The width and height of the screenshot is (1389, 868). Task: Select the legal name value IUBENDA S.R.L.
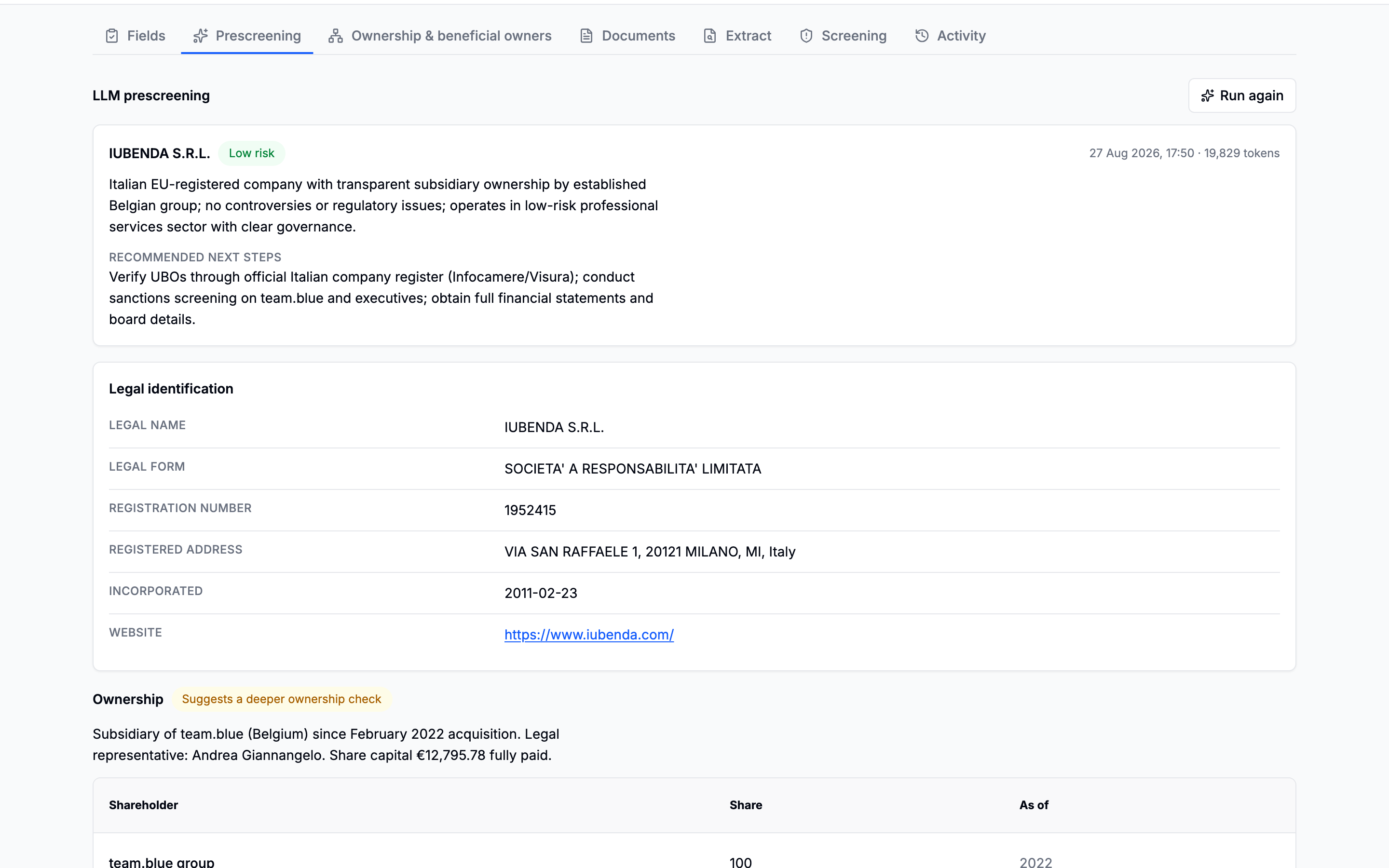click(554, 427)
